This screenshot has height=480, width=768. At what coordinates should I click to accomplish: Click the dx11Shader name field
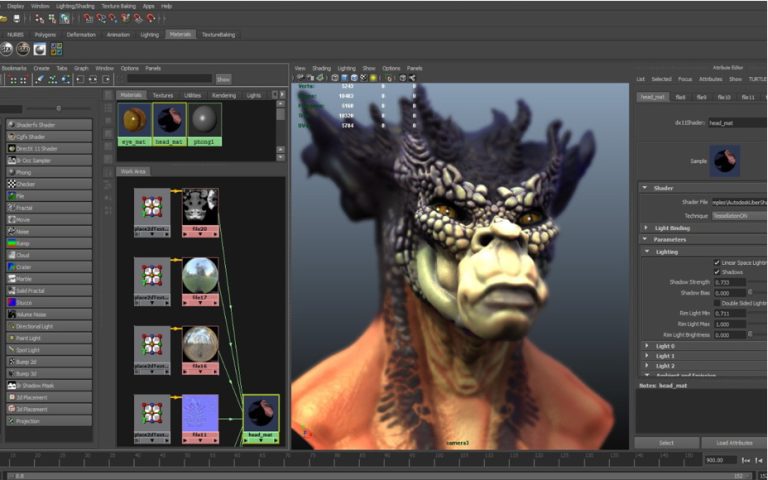(738, 123)
